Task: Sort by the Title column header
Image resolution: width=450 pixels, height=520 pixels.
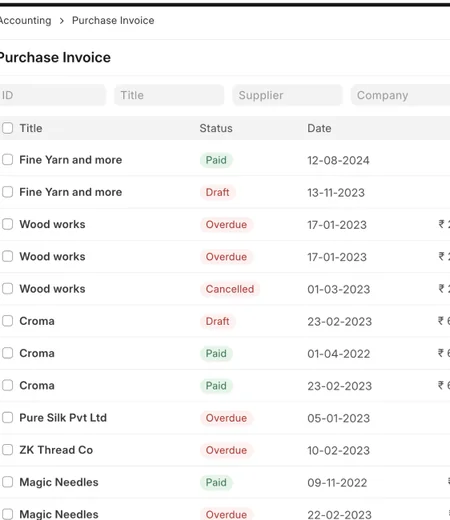Action: point(31,128)
